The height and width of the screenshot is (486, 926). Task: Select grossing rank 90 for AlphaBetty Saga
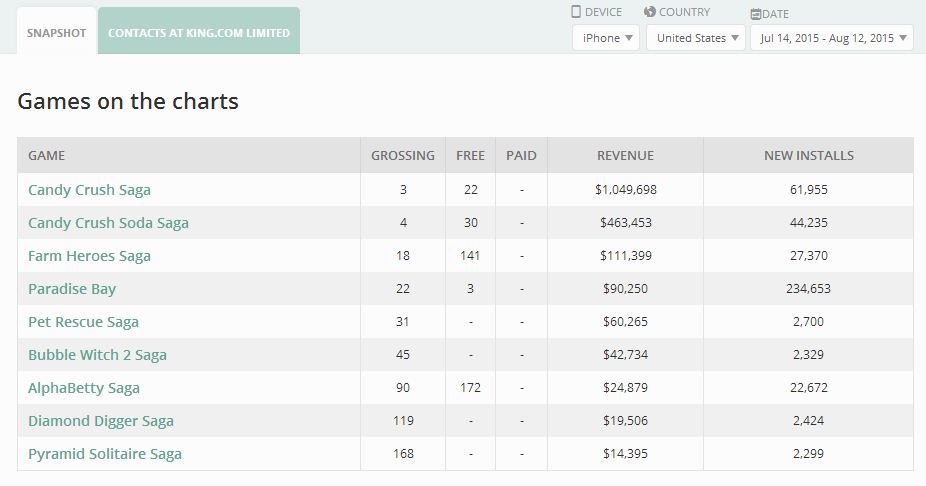coord(403,388)
